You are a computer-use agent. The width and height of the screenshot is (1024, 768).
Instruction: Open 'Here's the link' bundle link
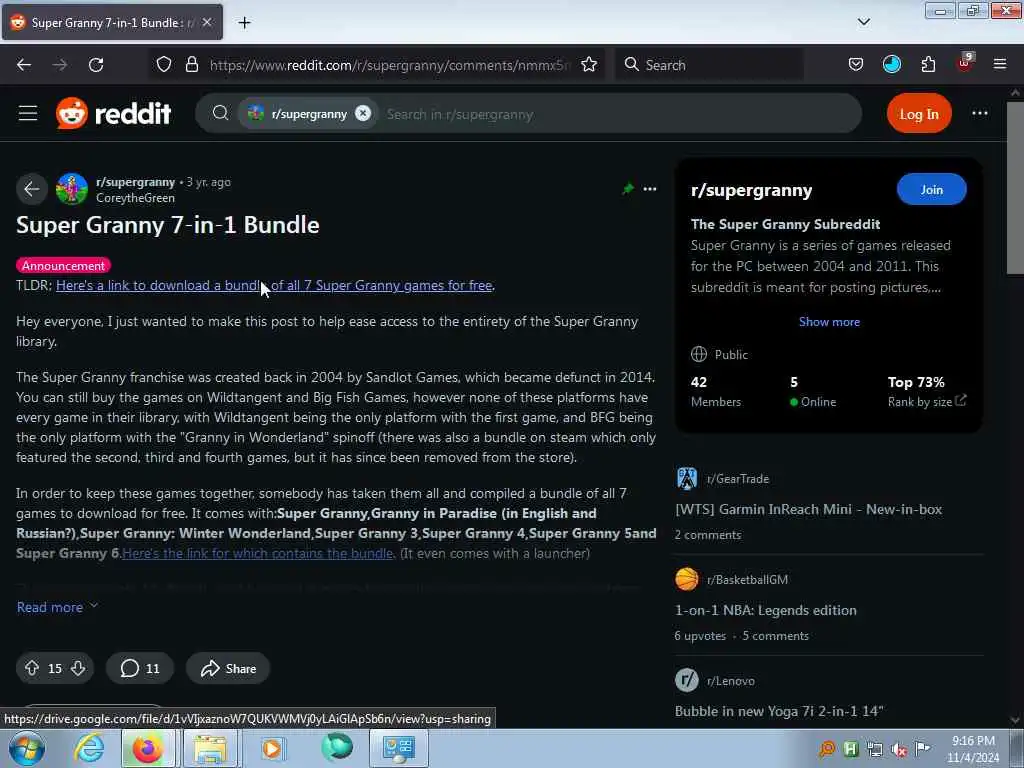(257, 553)
